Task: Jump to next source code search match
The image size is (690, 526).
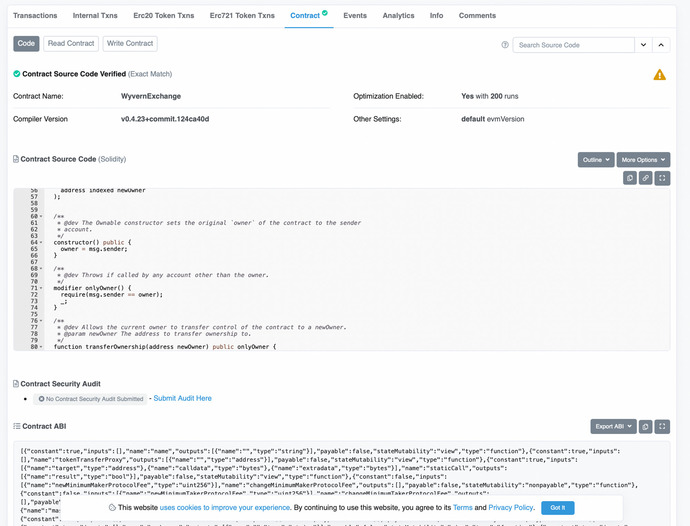Action: [643, 45]
